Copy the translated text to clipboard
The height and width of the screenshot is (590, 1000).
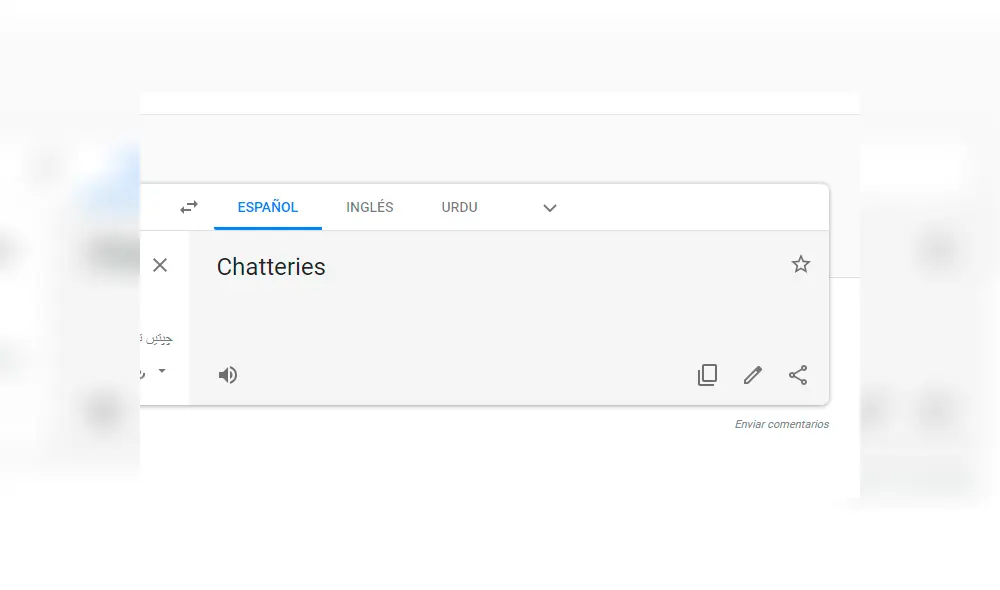[707, 374]
